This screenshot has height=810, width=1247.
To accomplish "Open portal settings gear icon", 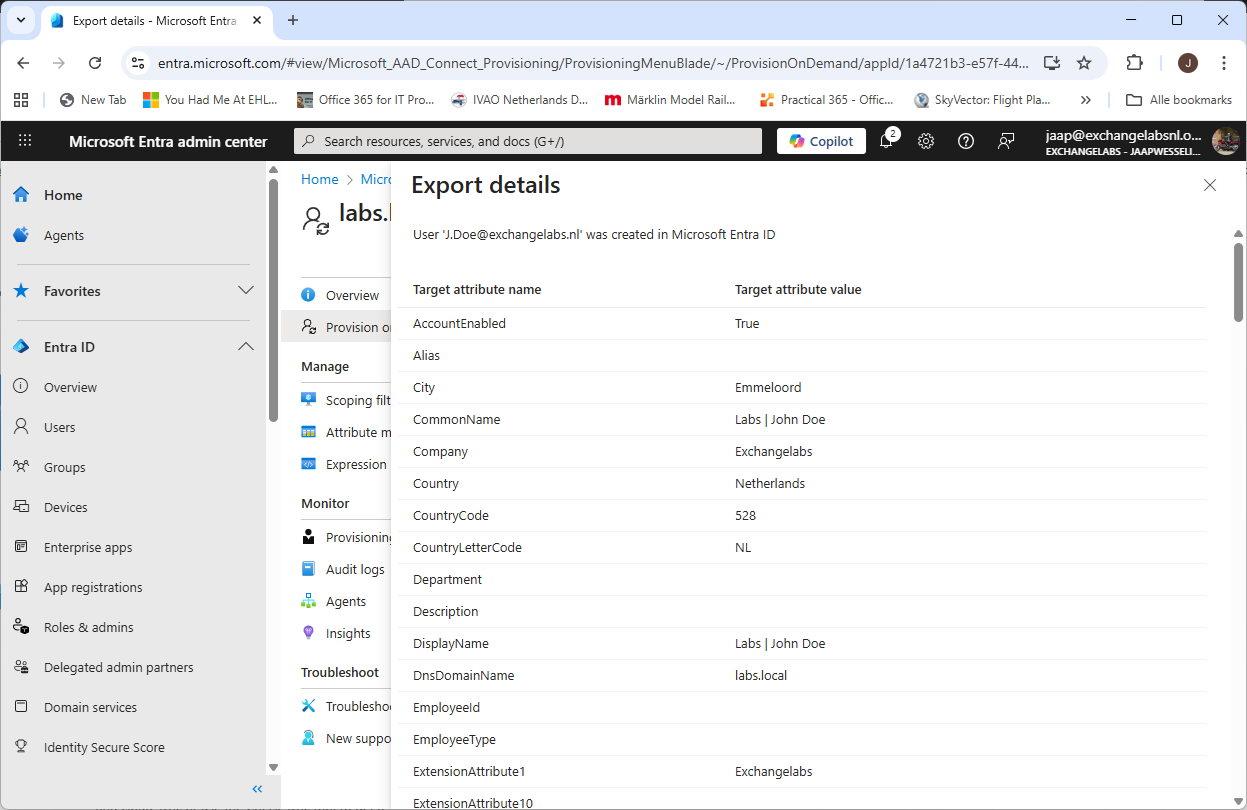I will tap(926, 141).
